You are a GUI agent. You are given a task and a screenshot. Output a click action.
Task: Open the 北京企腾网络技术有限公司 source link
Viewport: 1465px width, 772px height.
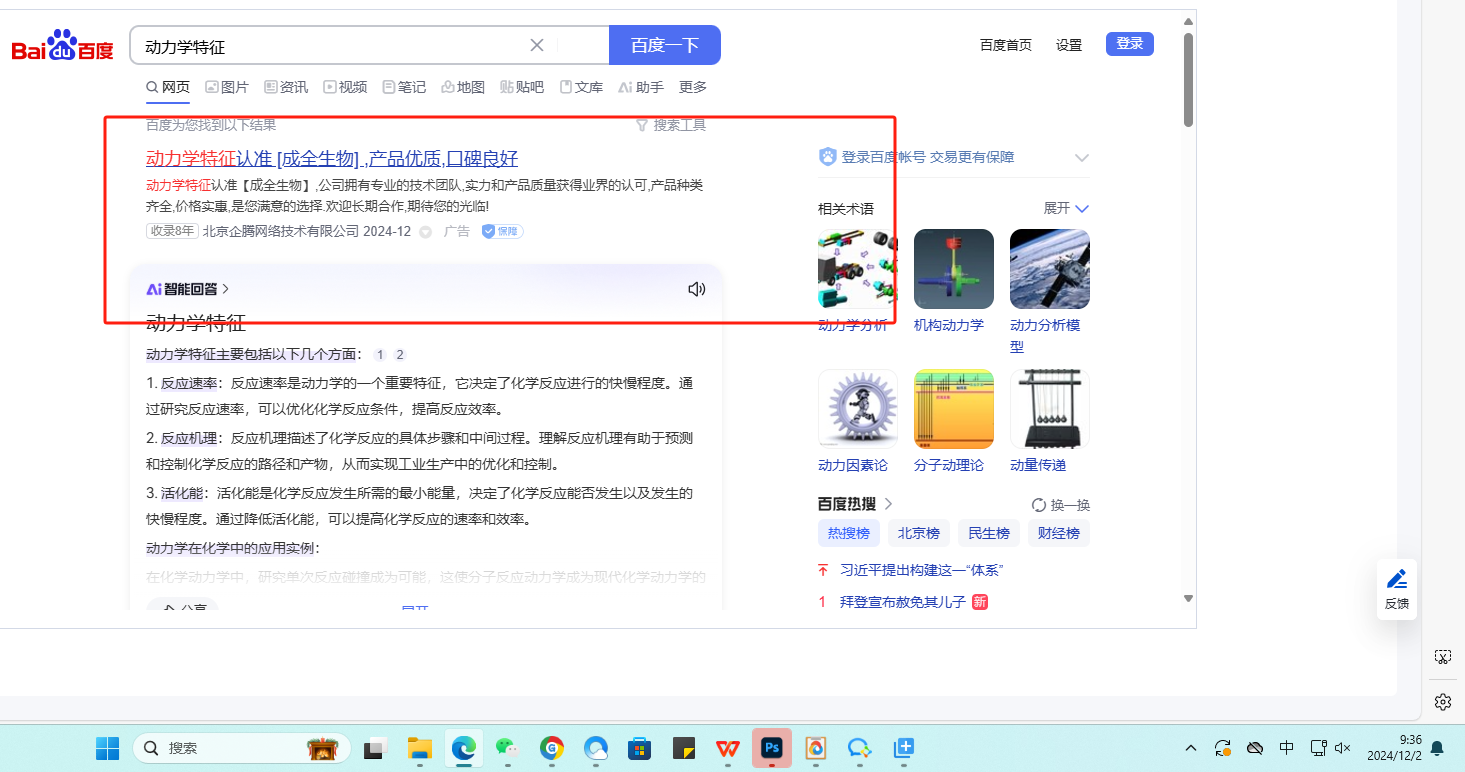click(280, 231)
